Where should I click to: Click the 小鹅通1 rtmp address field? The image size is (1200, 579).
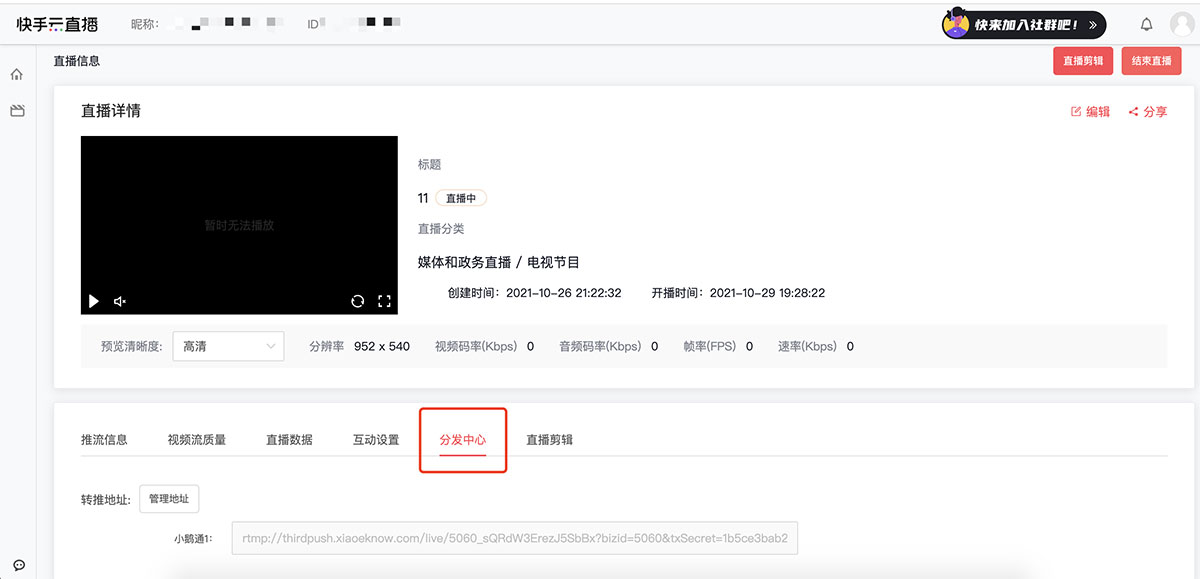pos(514,538)
